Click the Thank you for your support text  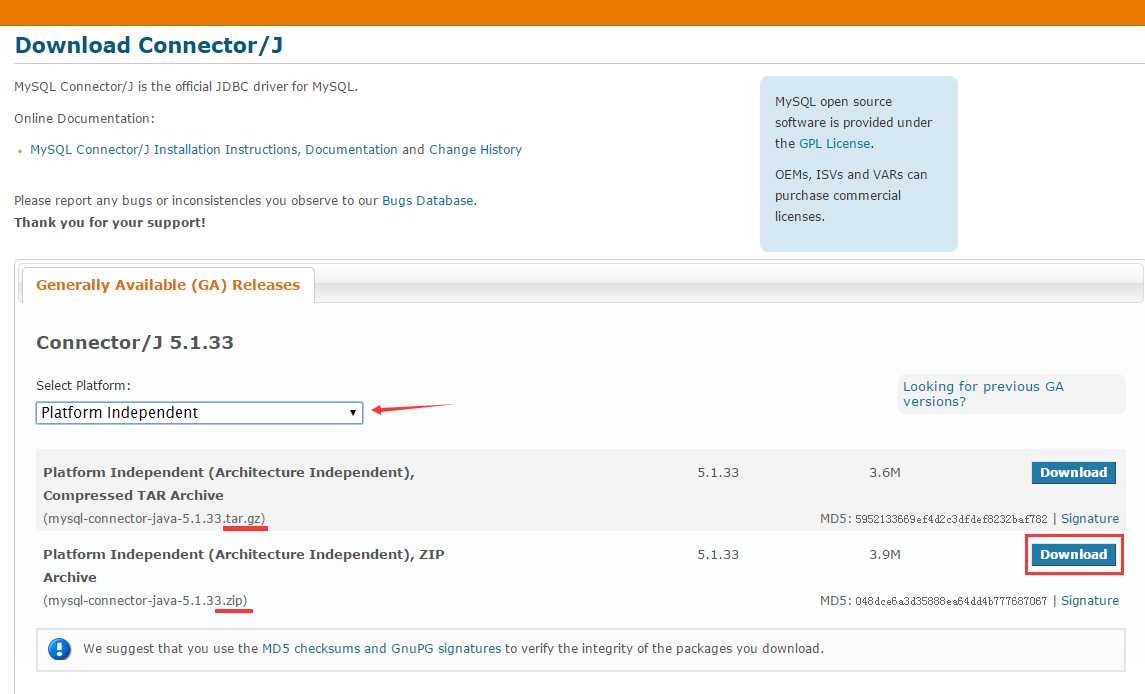[x=110, y=223]
